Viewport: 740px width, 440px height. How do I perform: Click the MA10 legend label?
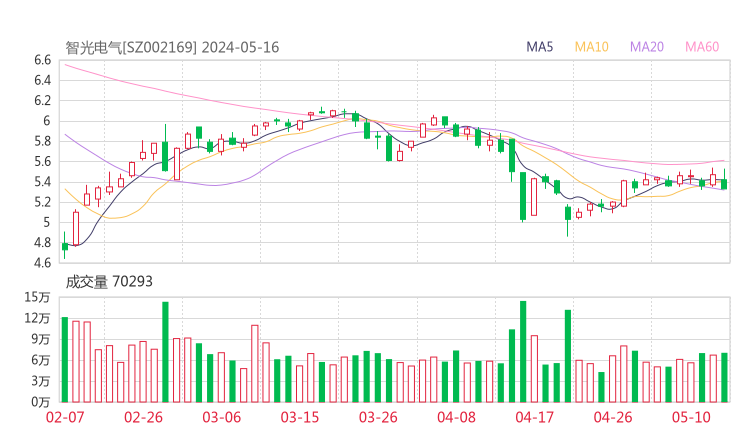point(591,47)
